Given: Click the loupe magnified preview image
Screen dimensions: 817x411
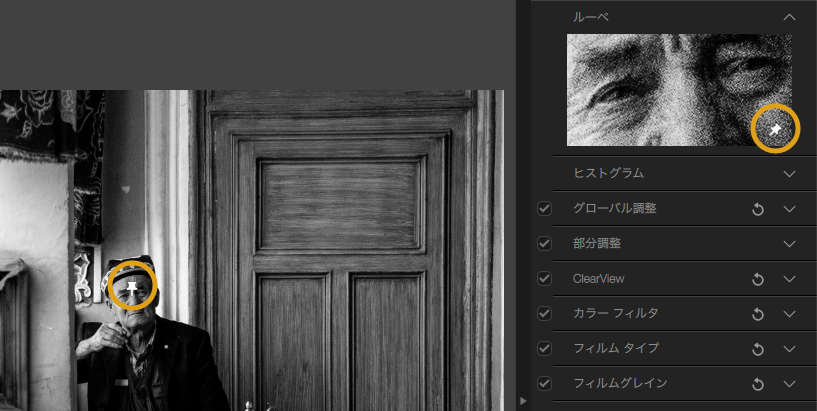Looking at the screenshot, I should pos(679,90).
